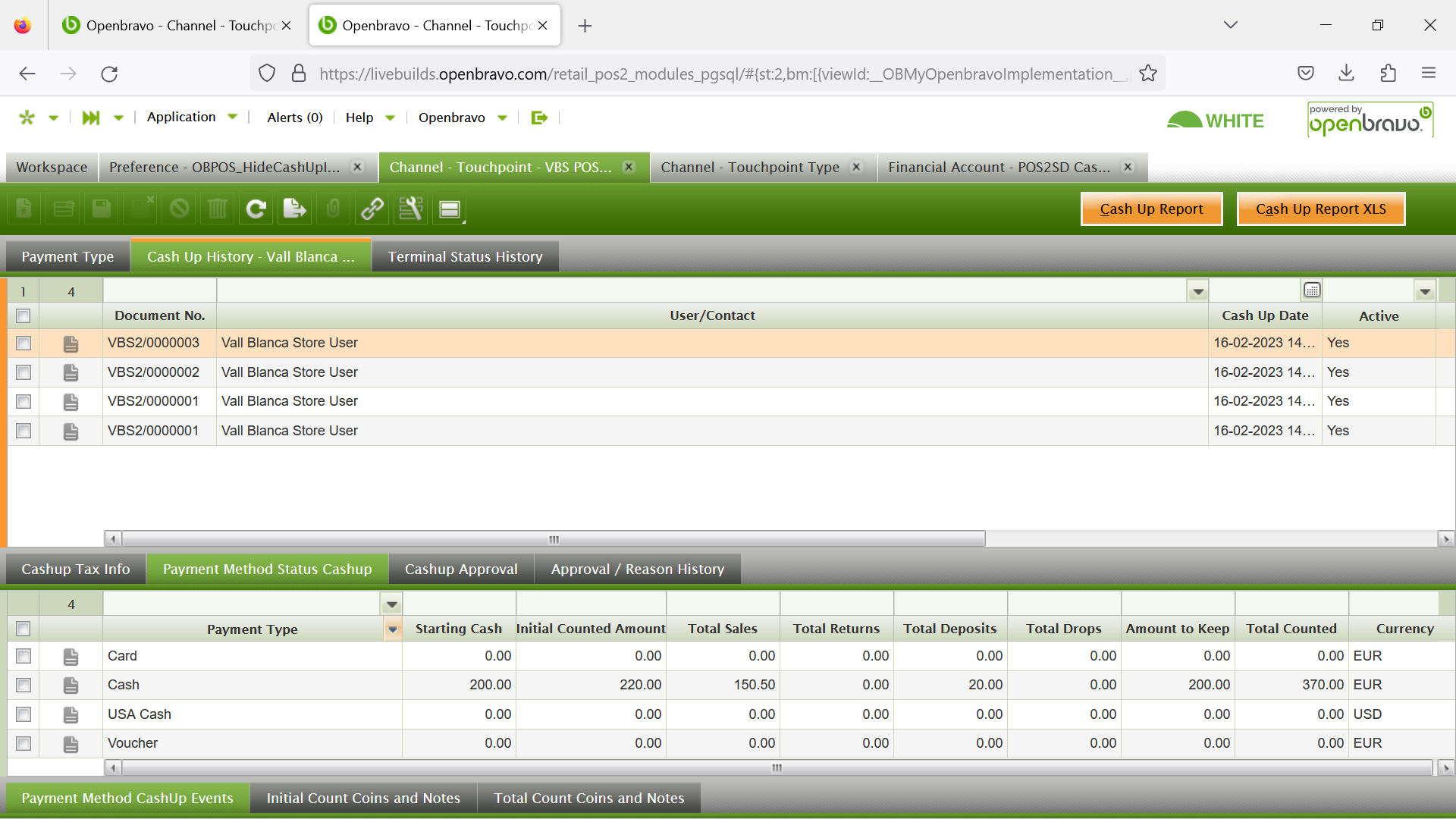Open Cash payment row form icon

(x=71, y=686)
